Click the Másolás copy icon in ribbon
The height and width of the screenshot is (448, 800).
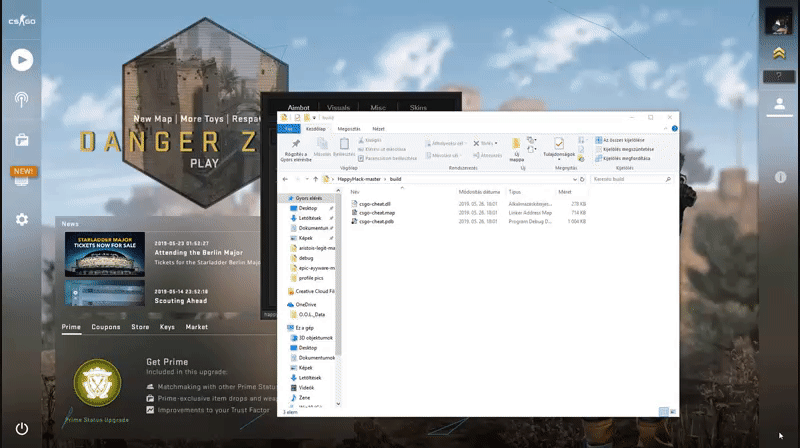pyautogui.click(x=322, y=147)
